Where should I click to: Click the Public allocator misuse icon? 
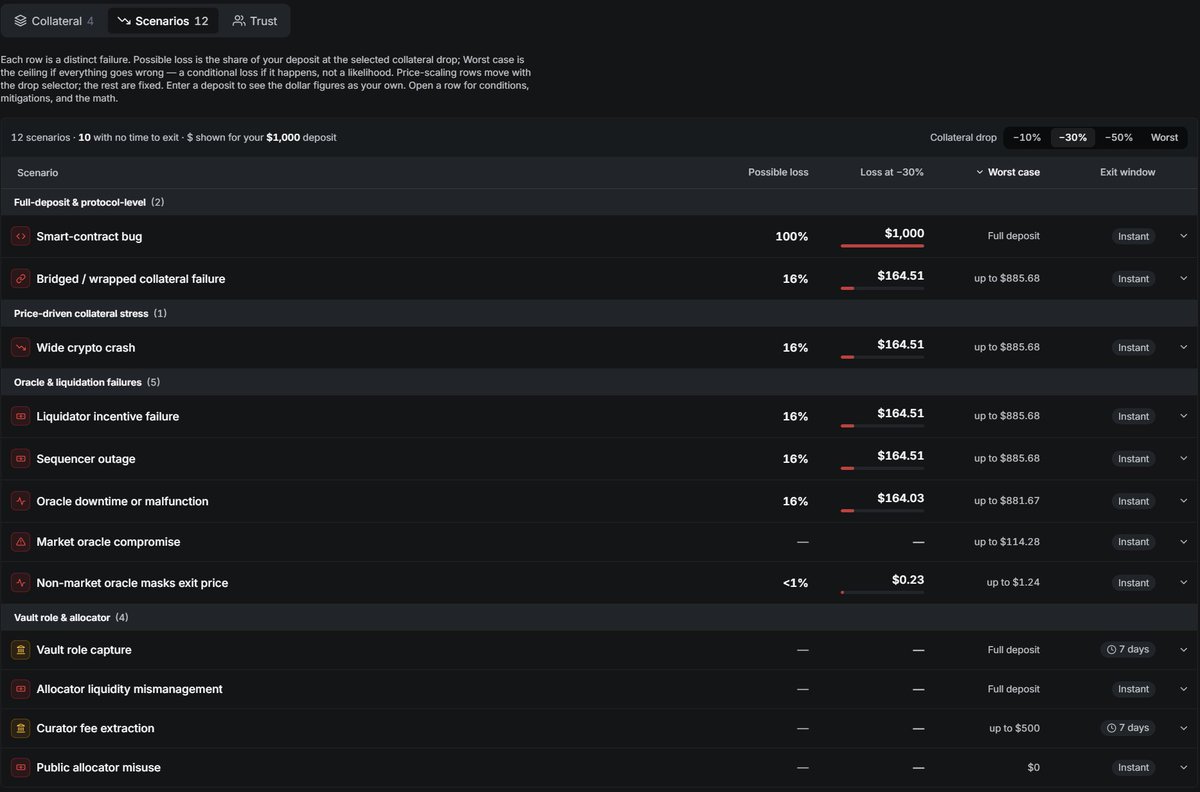coord(20,767)
